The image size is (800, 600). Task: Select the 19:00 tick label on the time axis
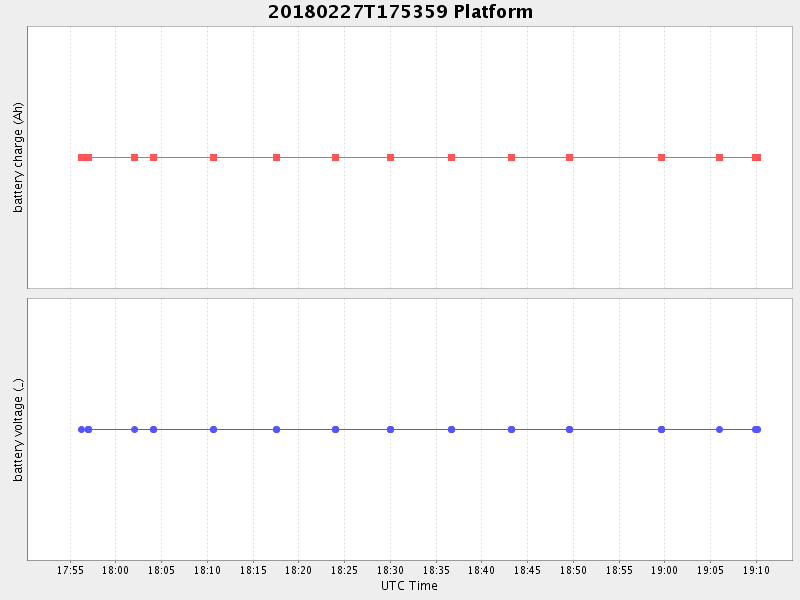664,570
